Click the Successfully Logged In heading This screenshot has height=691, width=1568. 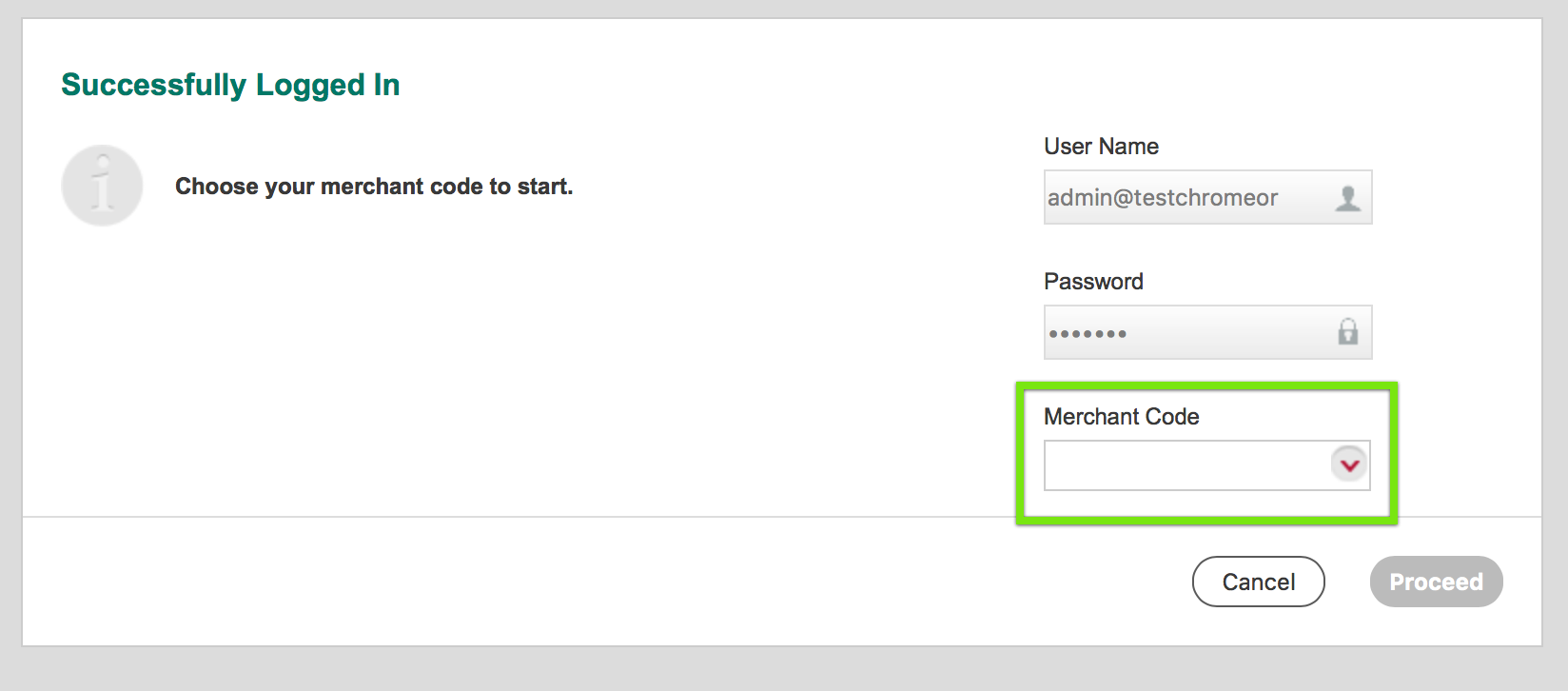[230, 85]
